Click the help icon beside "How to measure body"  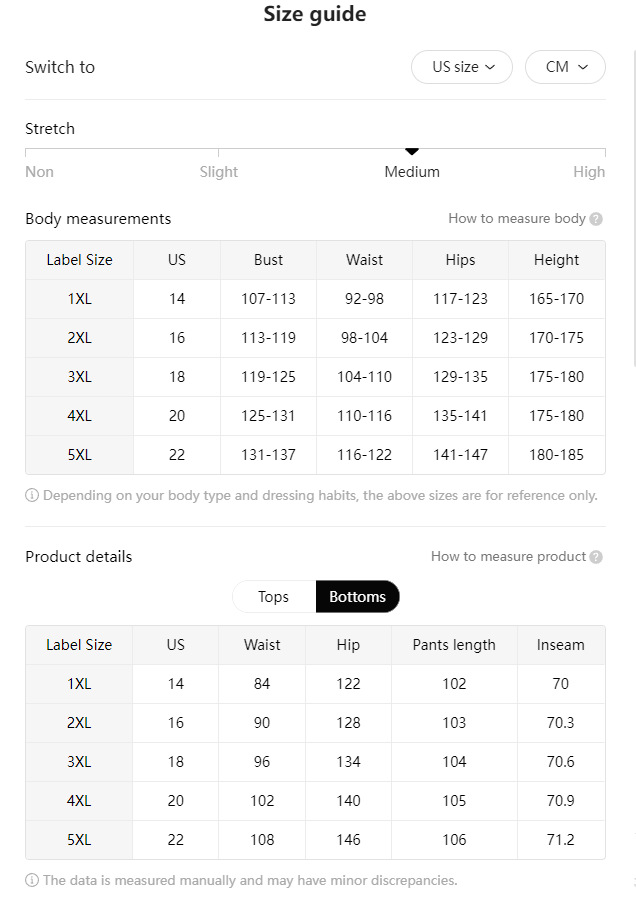pyautogui.click(x=596, y=219)
